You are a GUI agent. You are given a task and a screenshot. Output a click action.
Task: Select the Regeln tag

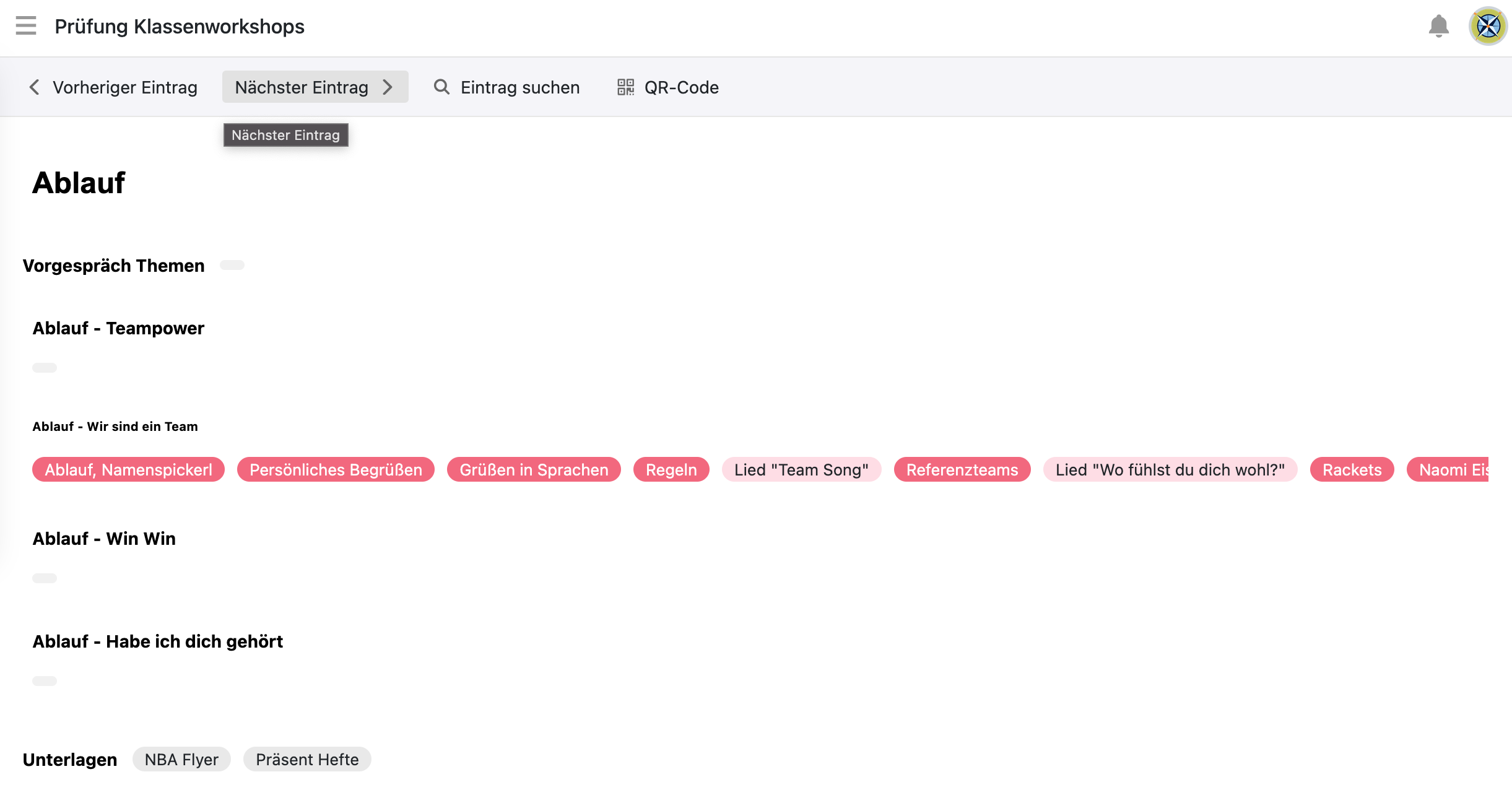pyautogui.click(x=671, y=470)
